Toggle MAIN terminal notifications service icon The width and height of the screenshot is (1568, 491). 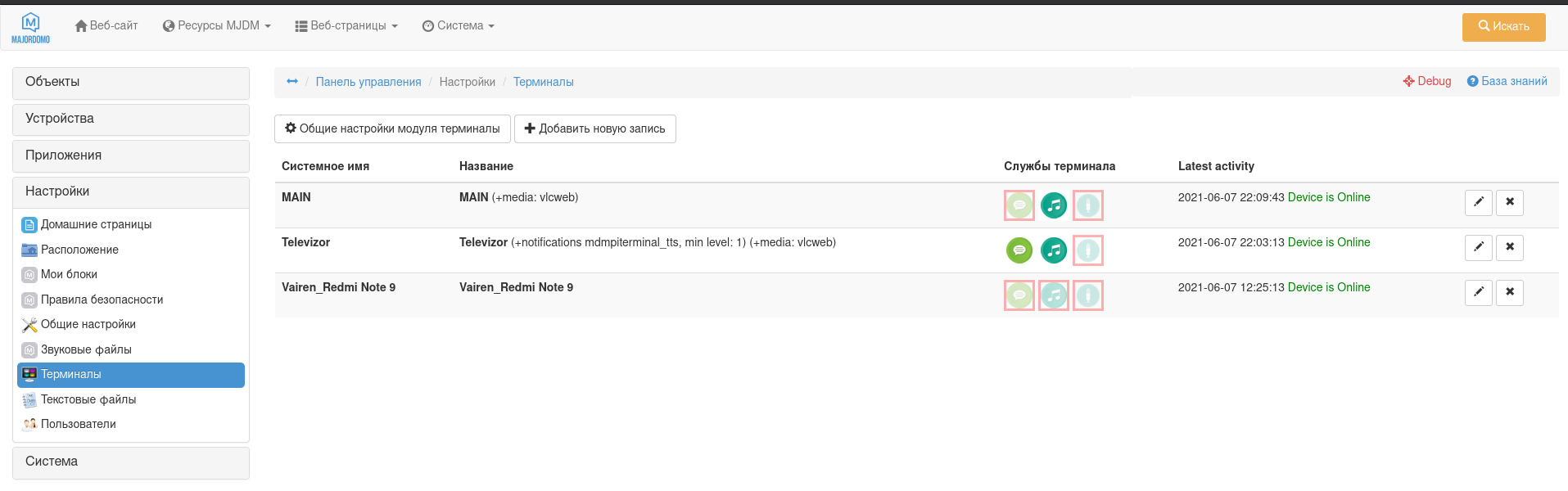pos(1019,205)
